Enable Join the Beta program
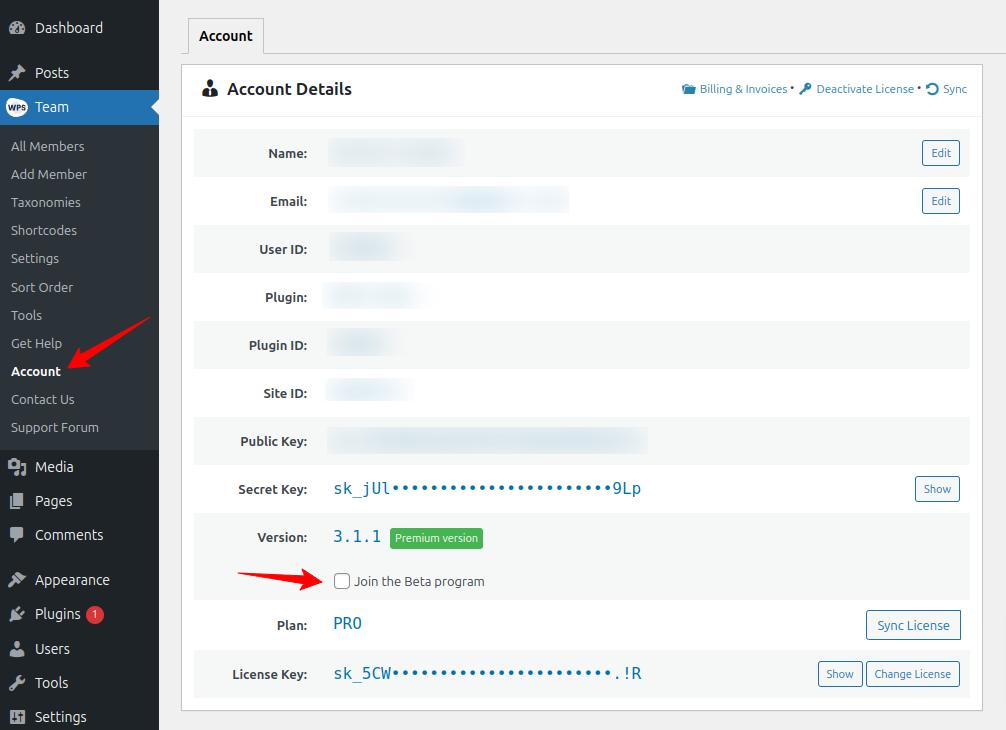Image resolution: width=1006 pixels, height=730 pixels. 342,581
